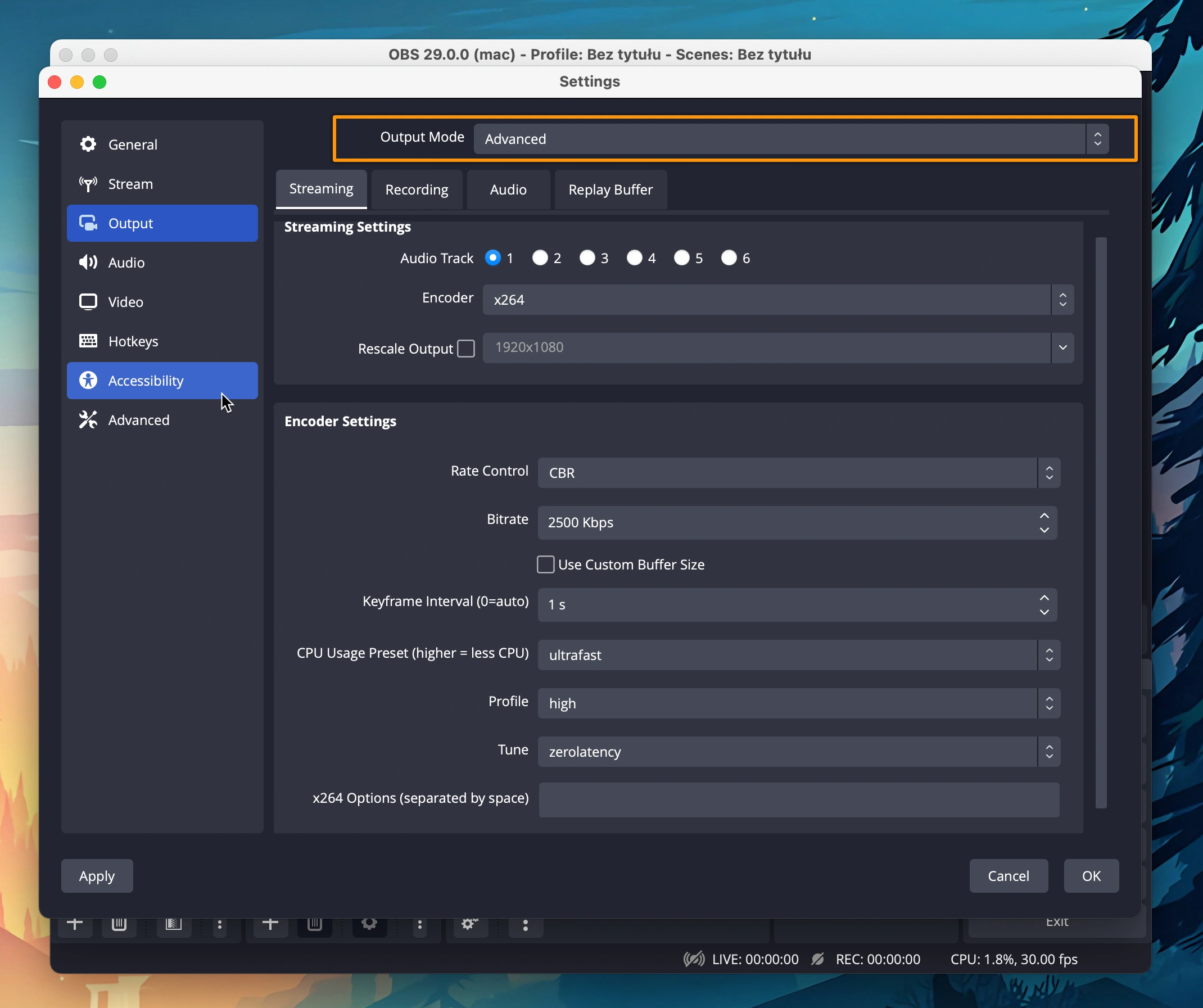This screenshot has height=1008, width=1203.
Task: Click the x264 Options text field
Action: pos(799,799)
